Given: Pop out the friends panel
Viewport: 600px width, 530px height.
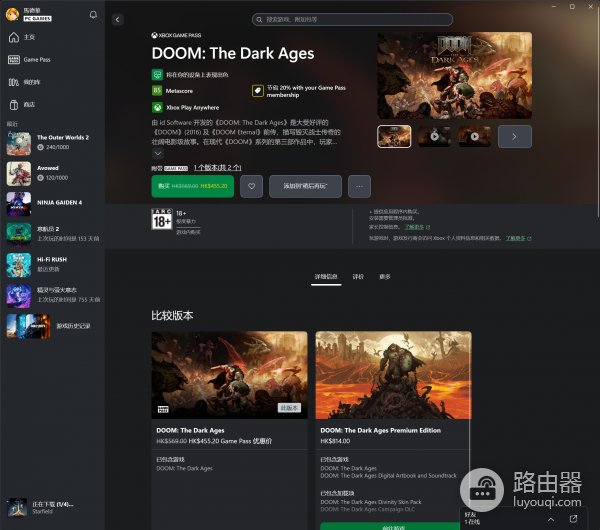Looking at the screenshot, I should click(573, 519).
